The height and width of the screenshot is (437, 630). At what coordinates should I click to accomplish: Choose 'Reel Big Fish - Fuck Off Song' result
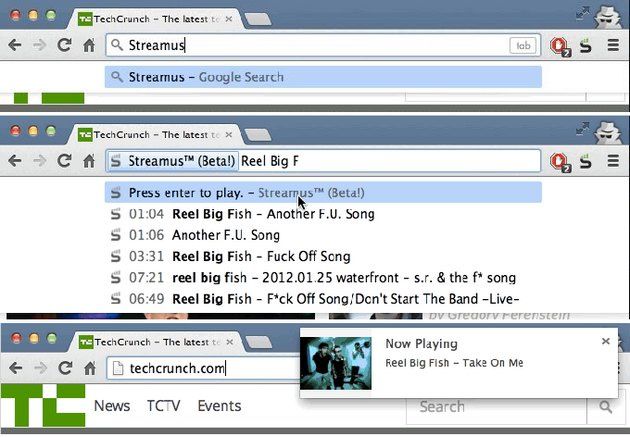tap(323, 256)
